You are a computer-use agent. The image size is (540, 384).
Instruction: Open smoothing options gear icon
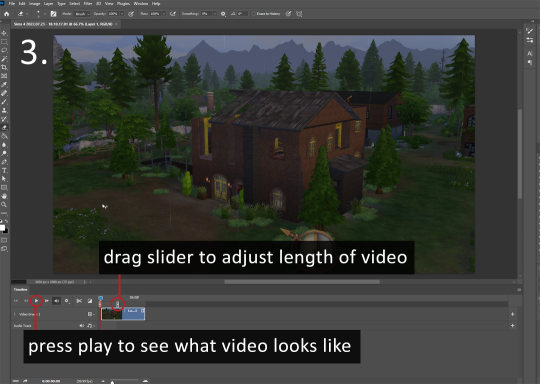223,14
